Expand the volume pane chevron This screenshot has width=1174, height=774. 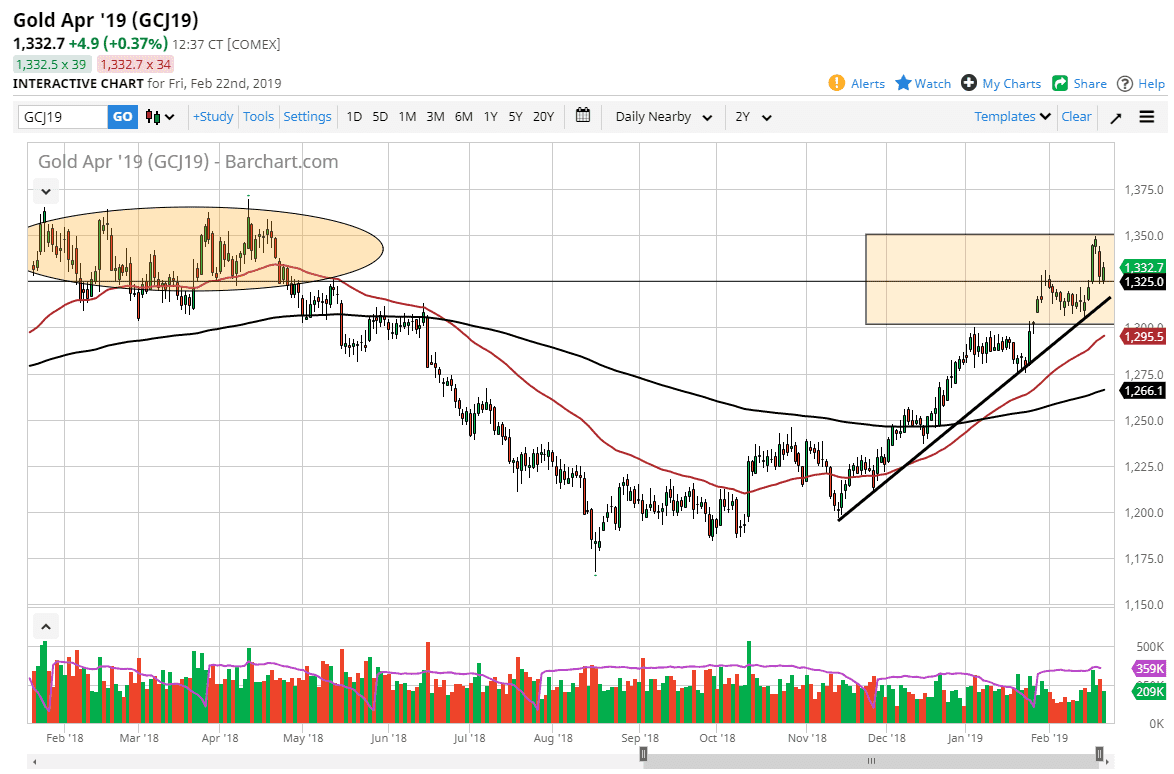click(x=46, y=627)
